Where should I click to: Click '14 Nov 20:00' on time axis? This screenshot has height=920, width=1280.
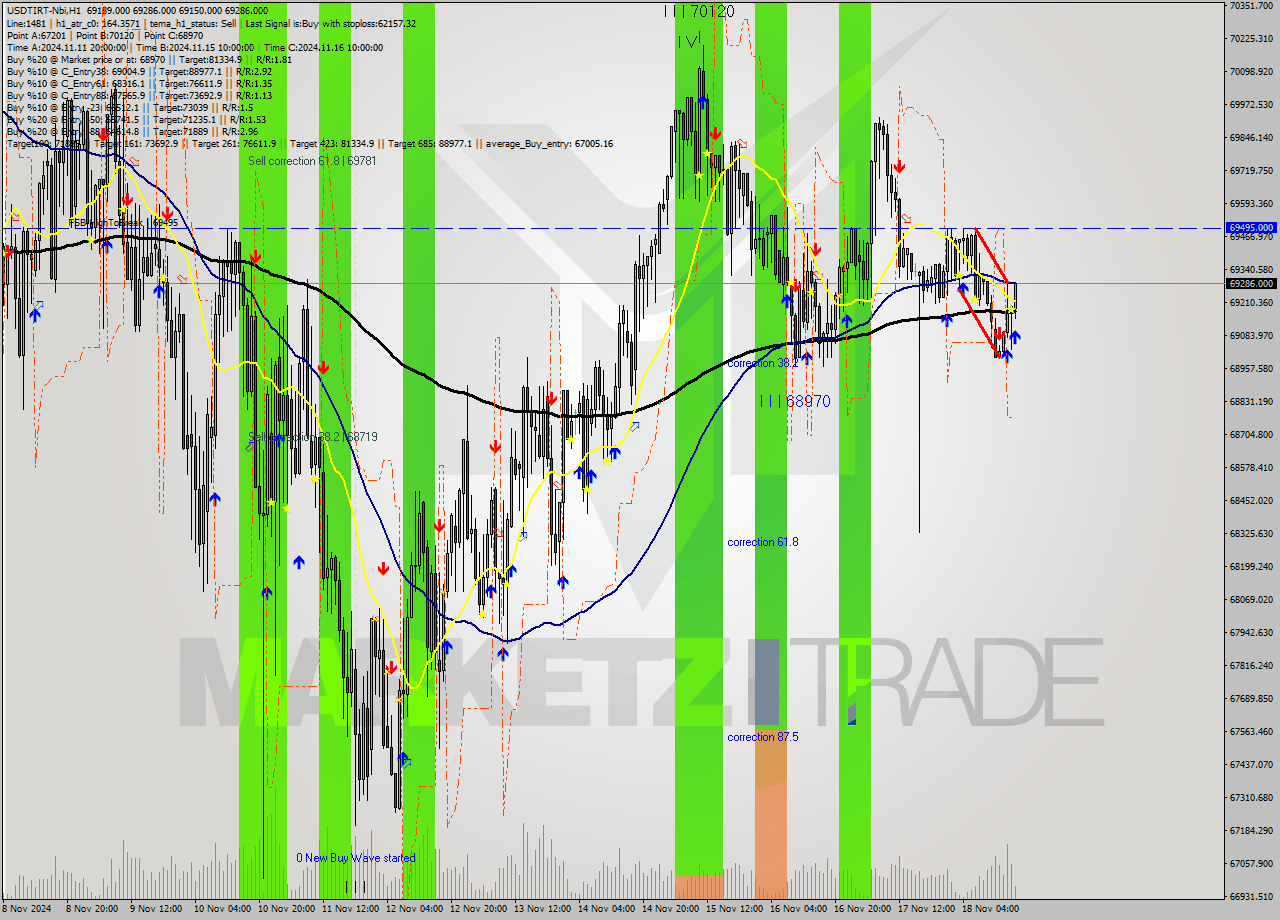click(x=669, y=910)
